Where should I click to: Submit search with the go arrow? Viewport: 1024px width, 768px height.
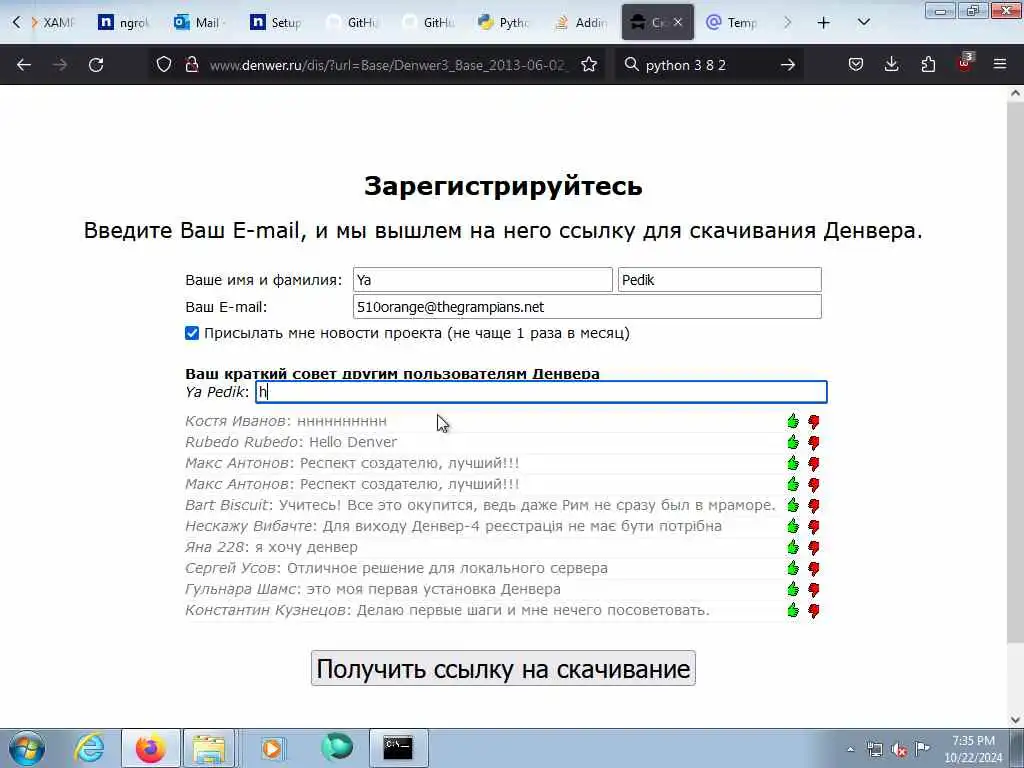pos(788,65)
